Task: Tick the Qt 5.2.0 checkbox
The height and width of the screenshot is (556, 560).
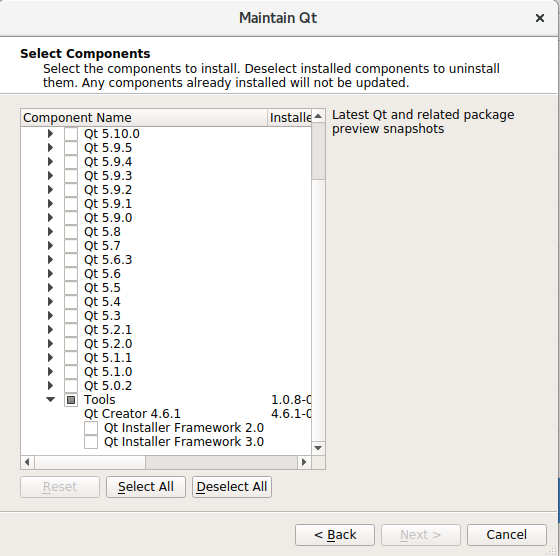Action: pyautogui.click(x=71, y=344)
